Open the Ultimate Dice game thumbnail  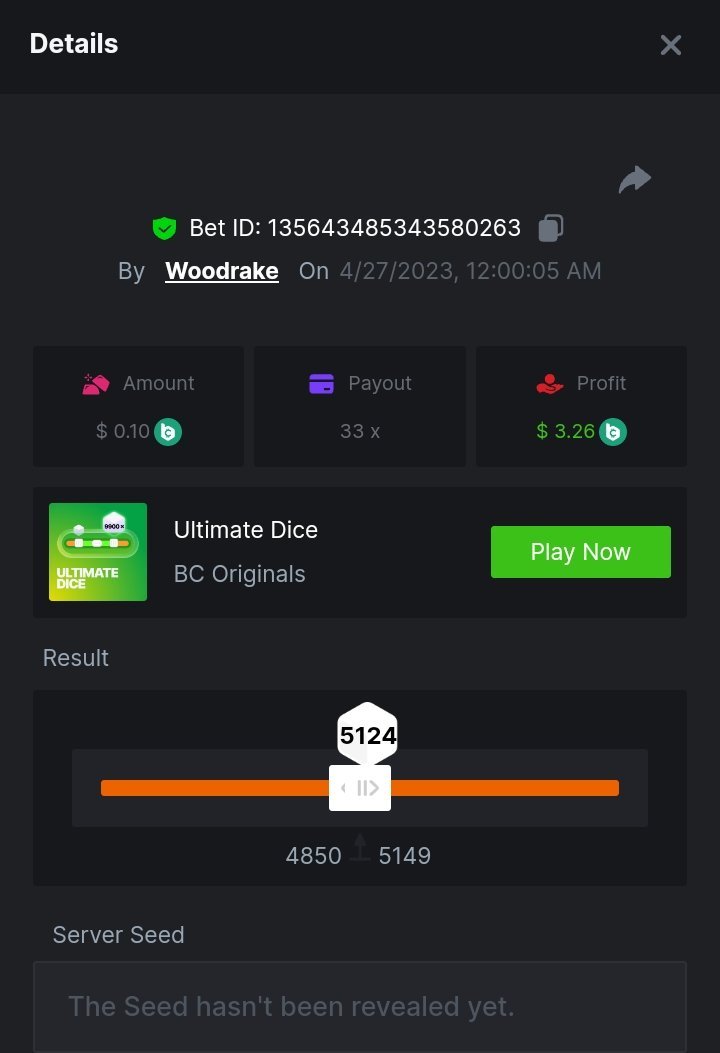pos(98,552)
